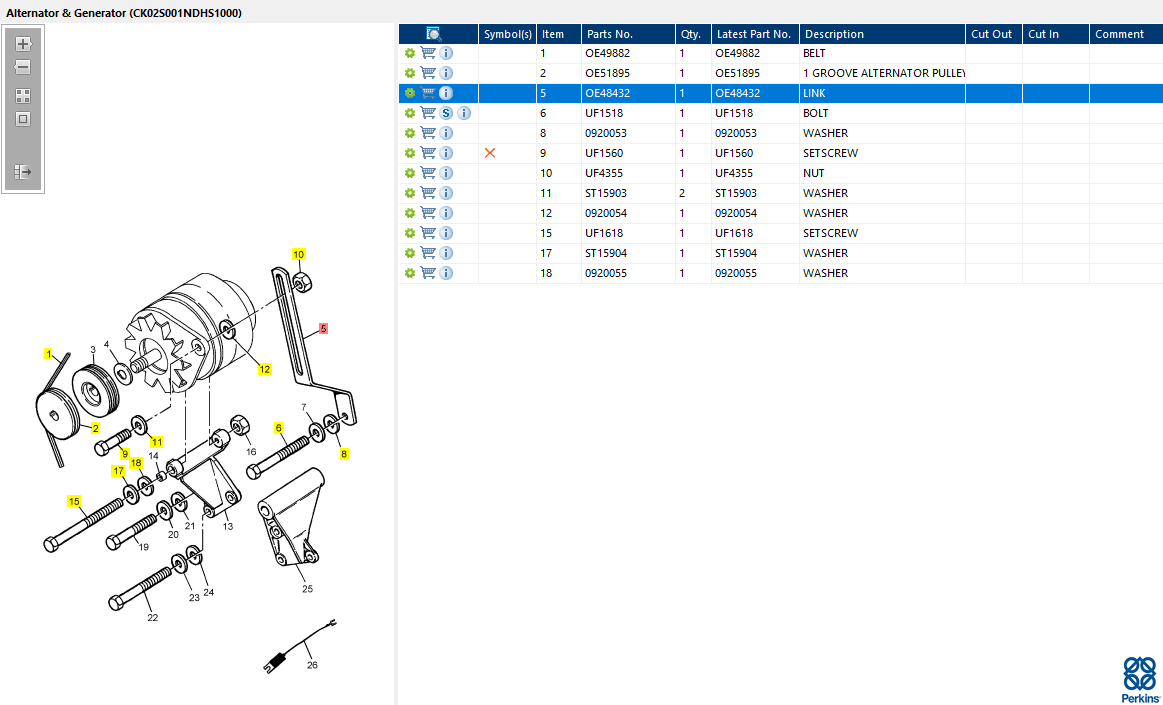Add NUT UF4355 to cart
Screen dimensions: 1163x705
tap(428, 173)
